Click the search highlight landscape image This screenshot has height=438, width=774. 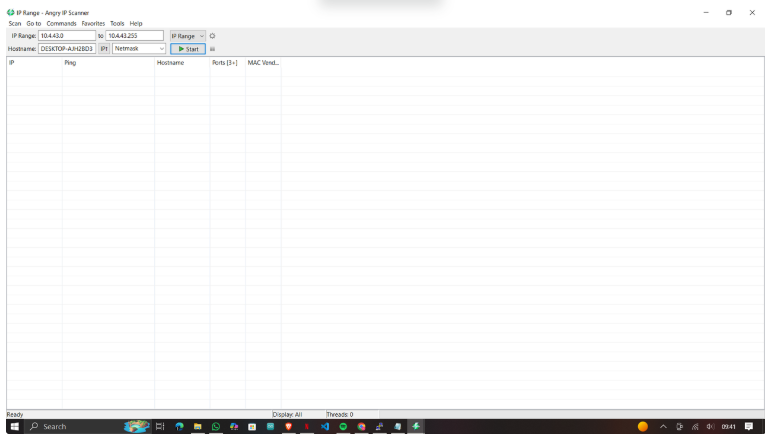click(x=137, y=426)
